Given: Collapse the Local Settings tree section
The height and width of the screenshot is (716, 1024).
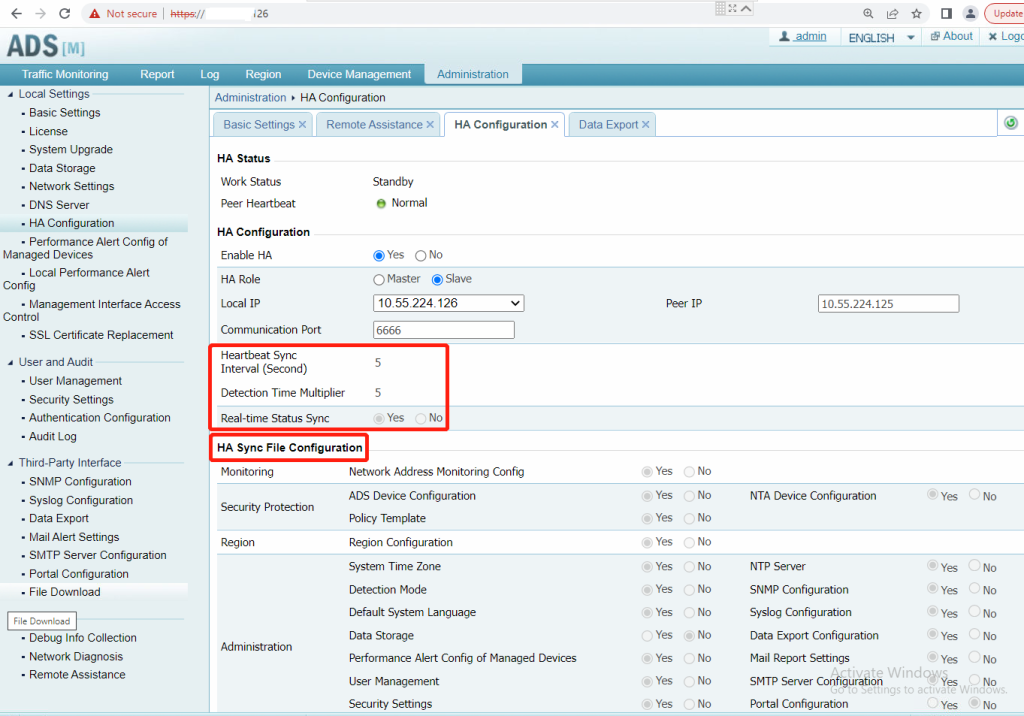Looking at the screenshot, I should [x=10, y=95].
